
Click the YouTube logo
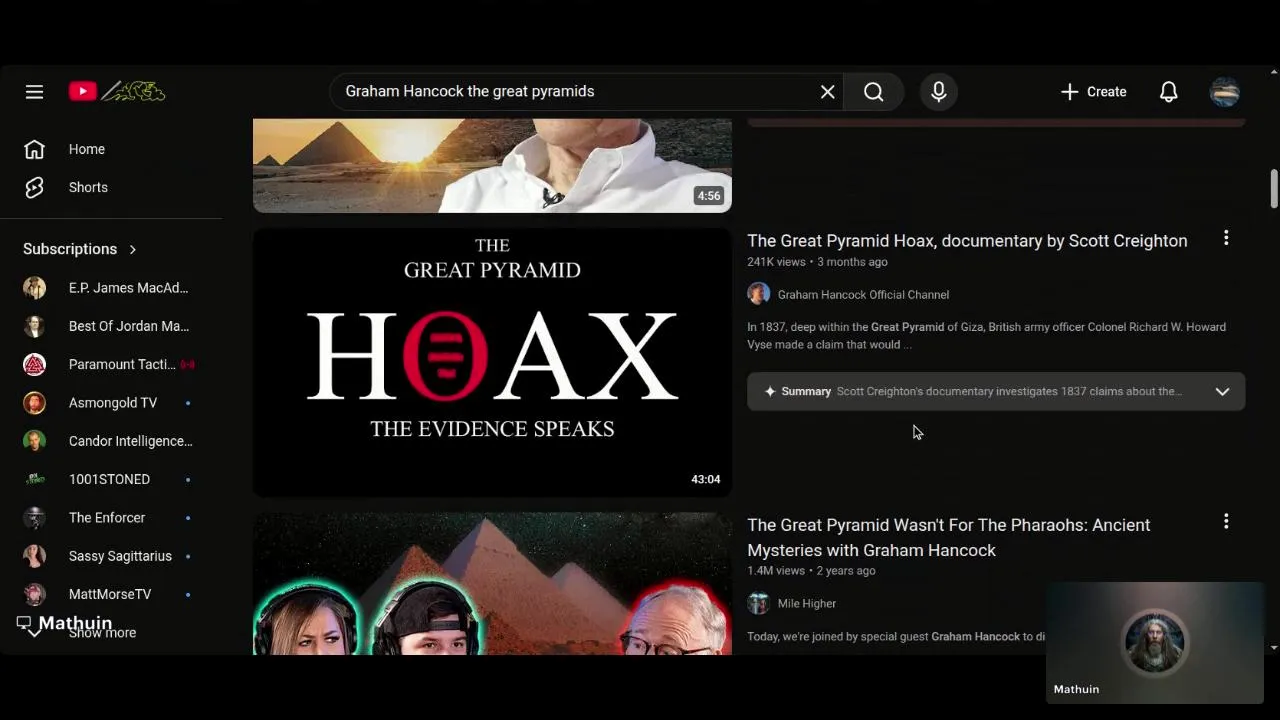[117, 91]
